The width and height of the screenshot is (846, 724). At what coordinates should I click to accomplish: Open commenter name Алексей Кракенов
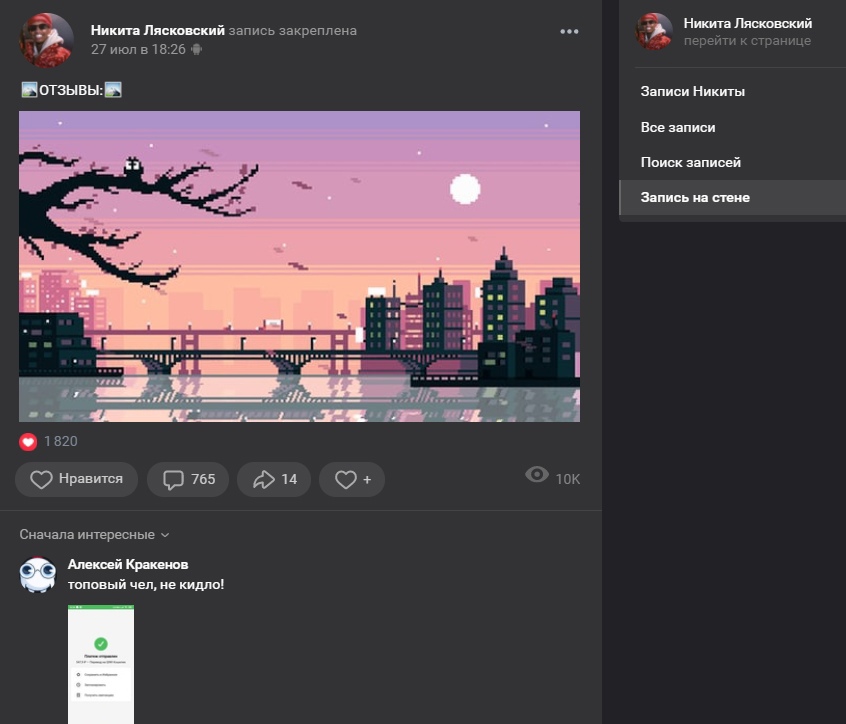point(127,565)
